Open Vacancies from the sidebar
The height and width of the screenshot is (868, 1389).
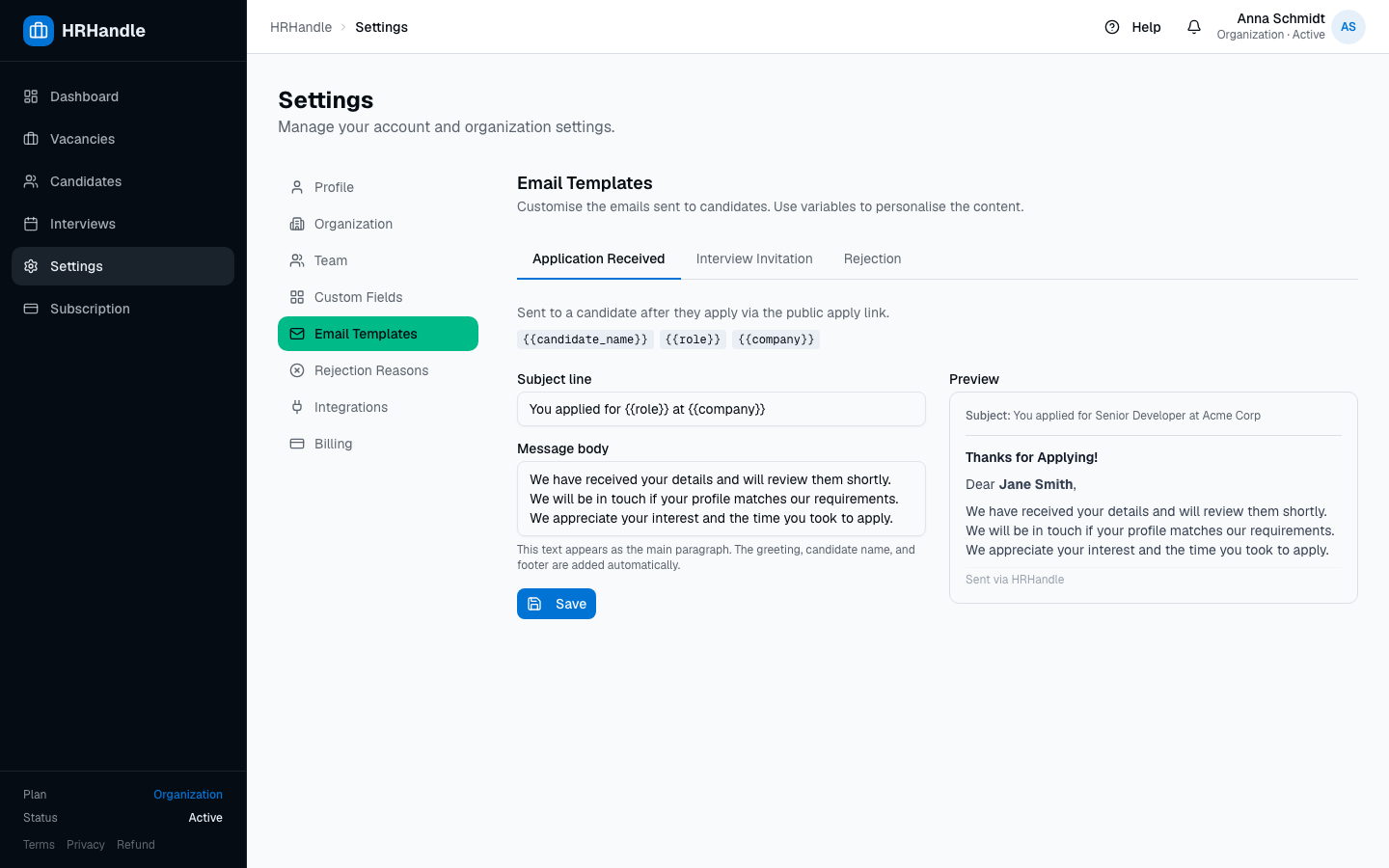(123, 139)
